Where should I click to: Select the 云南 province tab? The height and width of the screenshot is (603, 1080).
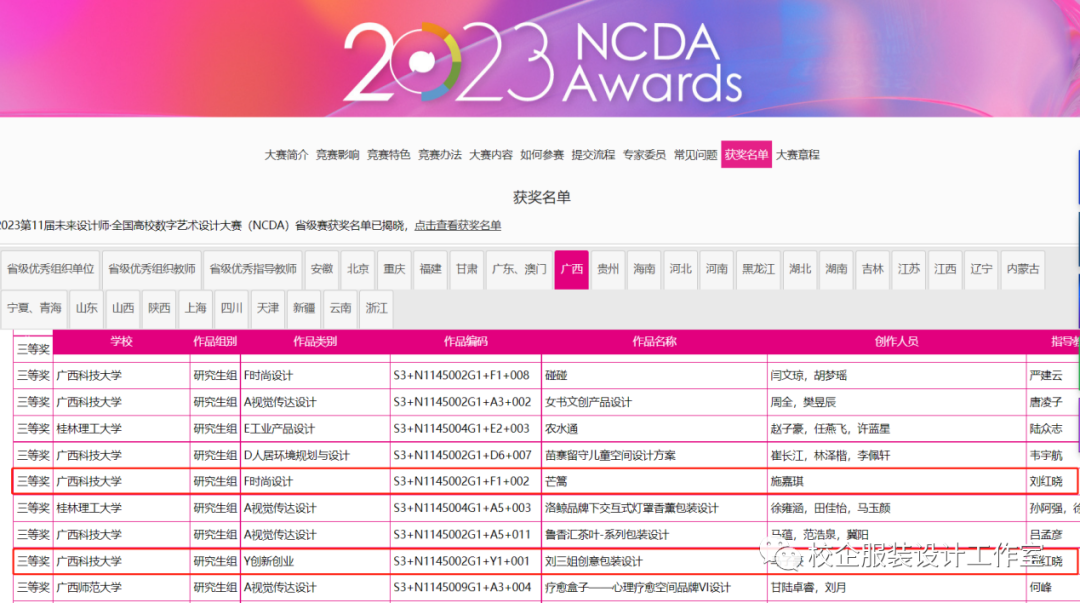(340, 308)
